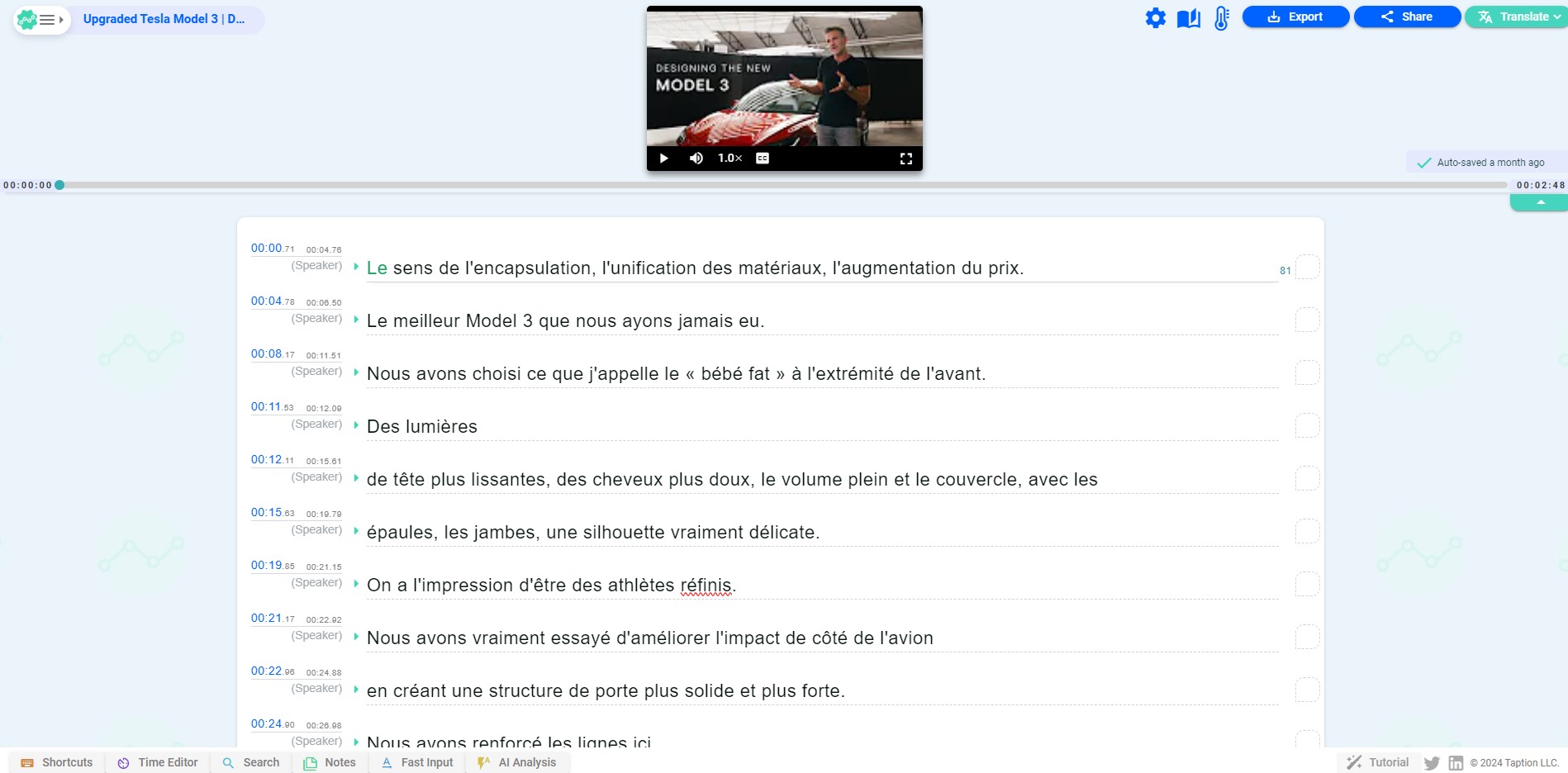Check the box for 'épaules, les jambes' line

[x=1307, y=531]
